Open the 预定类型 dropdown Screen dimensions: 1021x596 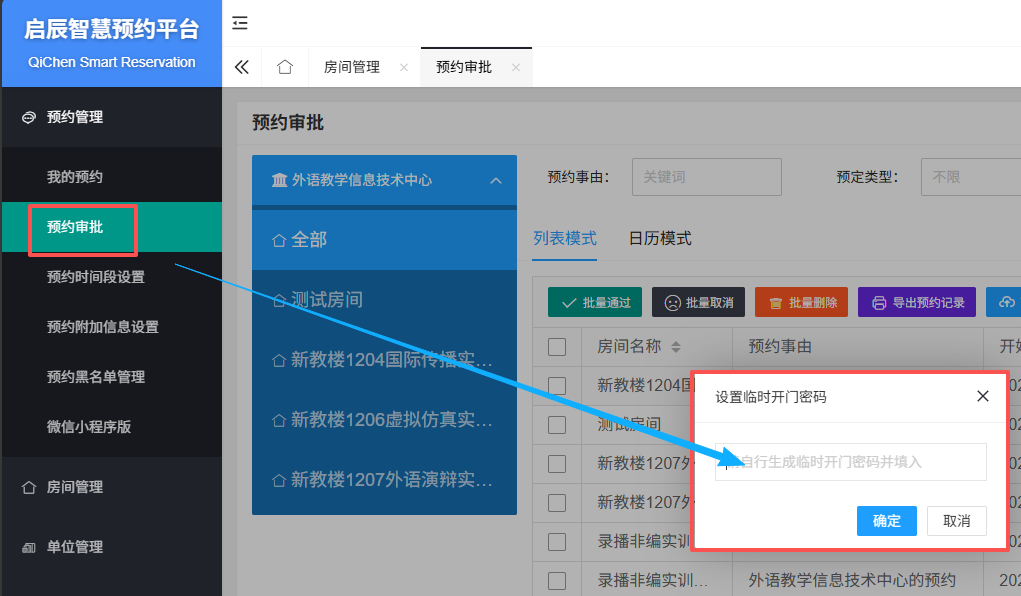968,177
